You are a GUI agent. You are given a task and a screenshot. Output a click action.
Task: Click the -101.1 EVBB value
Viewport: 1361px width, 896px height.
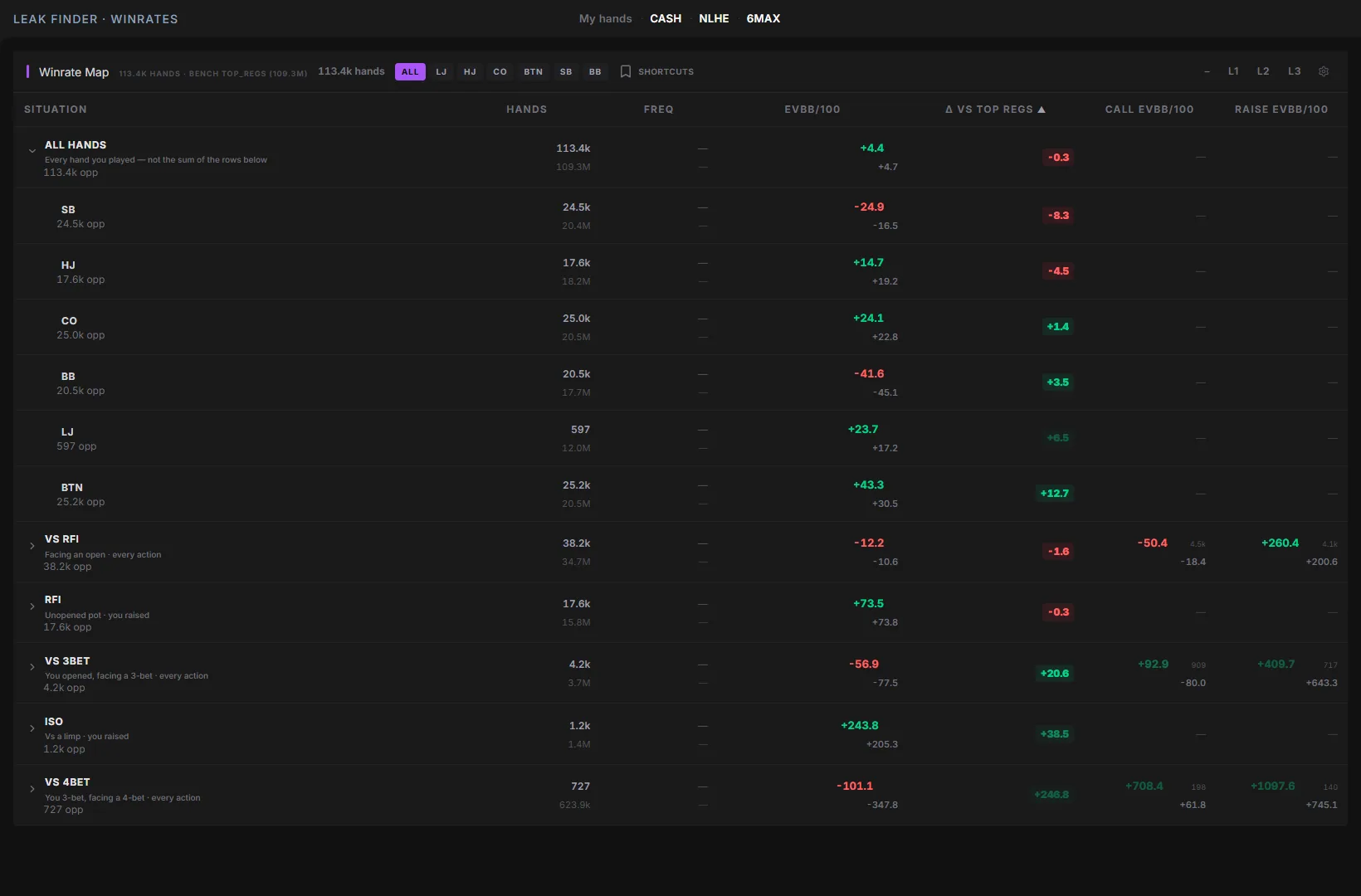pos(855,786)
